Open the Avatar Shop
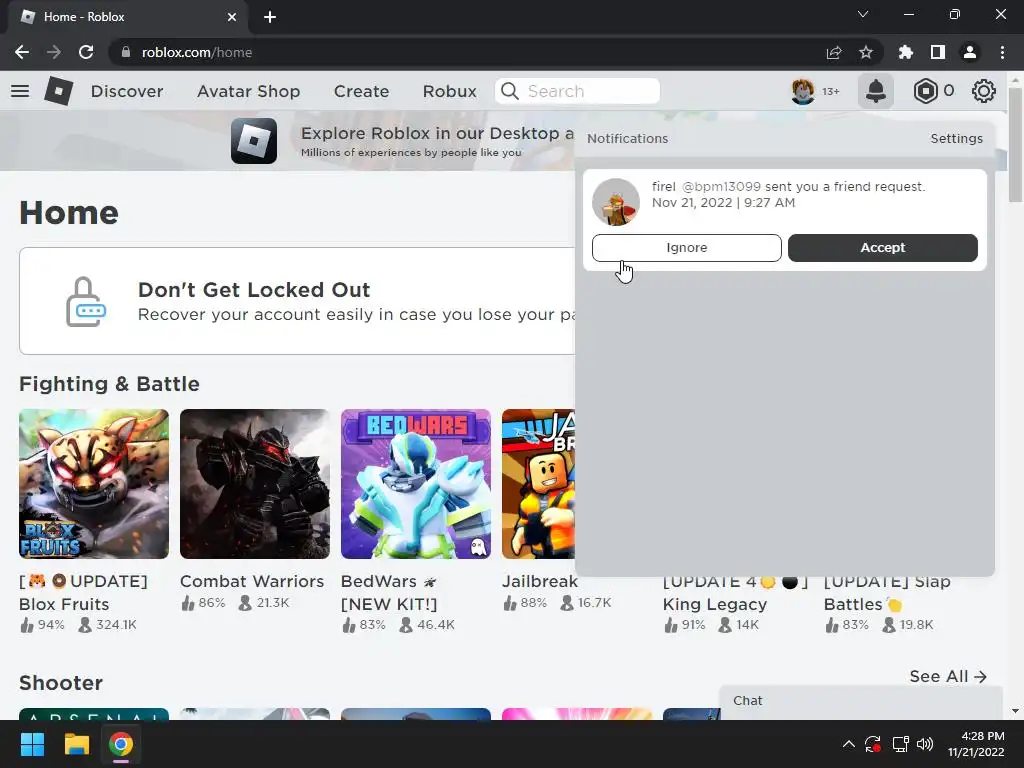The height and width of the screenshot is (768, 1024). click(x=248, y=91)
